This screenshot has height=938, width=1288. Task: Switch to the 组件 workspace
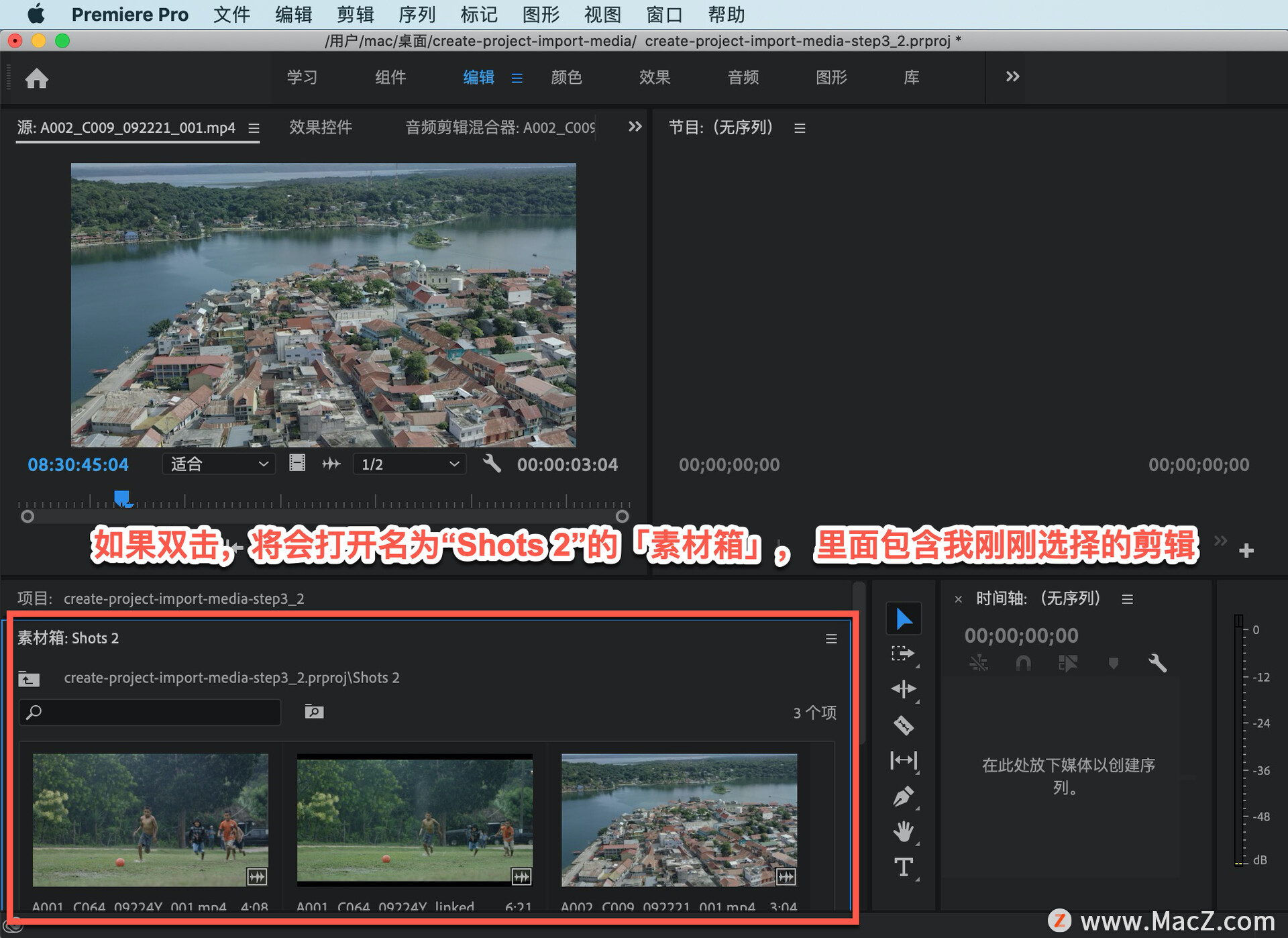click(x=390, y=77)
